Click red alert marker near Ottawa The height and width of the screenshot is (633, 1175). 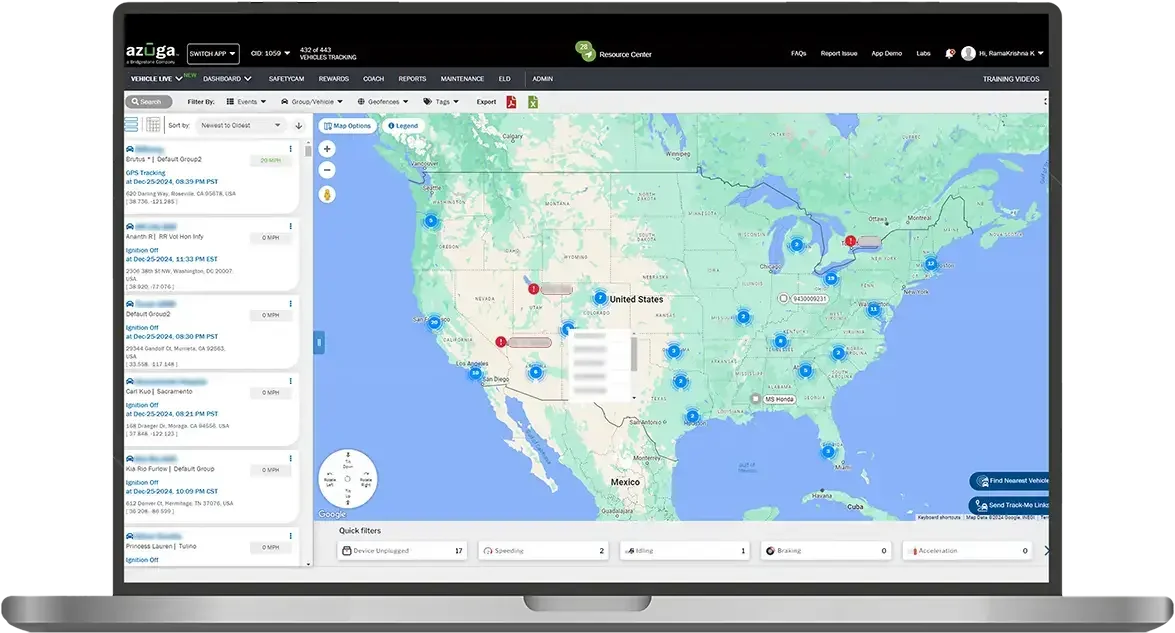[851, 241]
